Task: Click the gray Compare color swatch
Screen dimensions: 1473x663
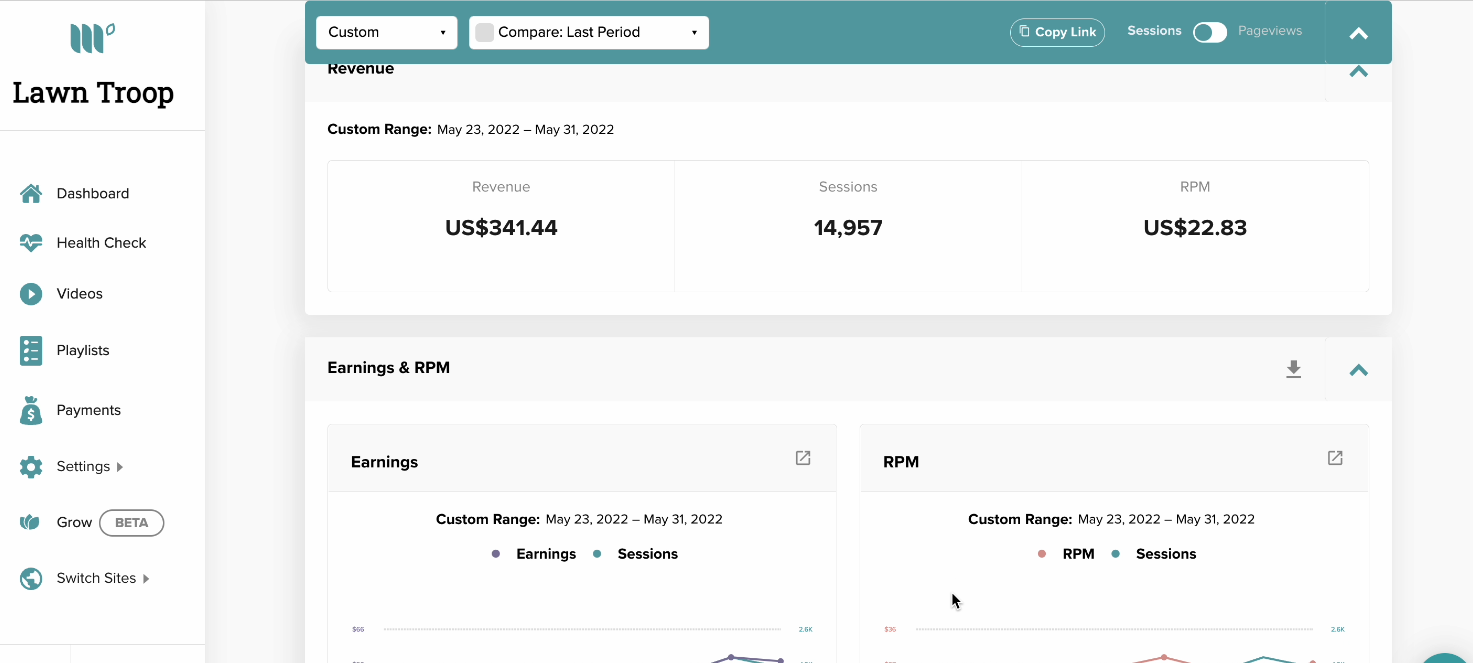Action: [485, 32]
